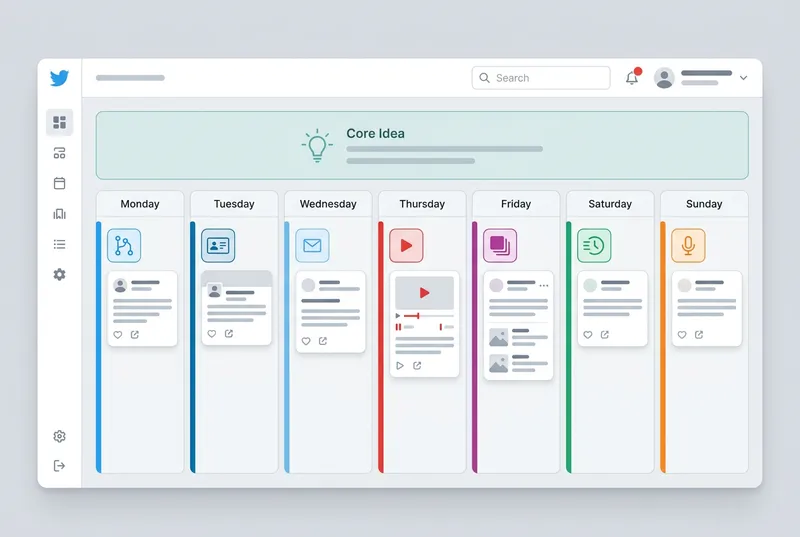Open the notifications bell
Screen dimensions: 800x537
pos(632,78)
